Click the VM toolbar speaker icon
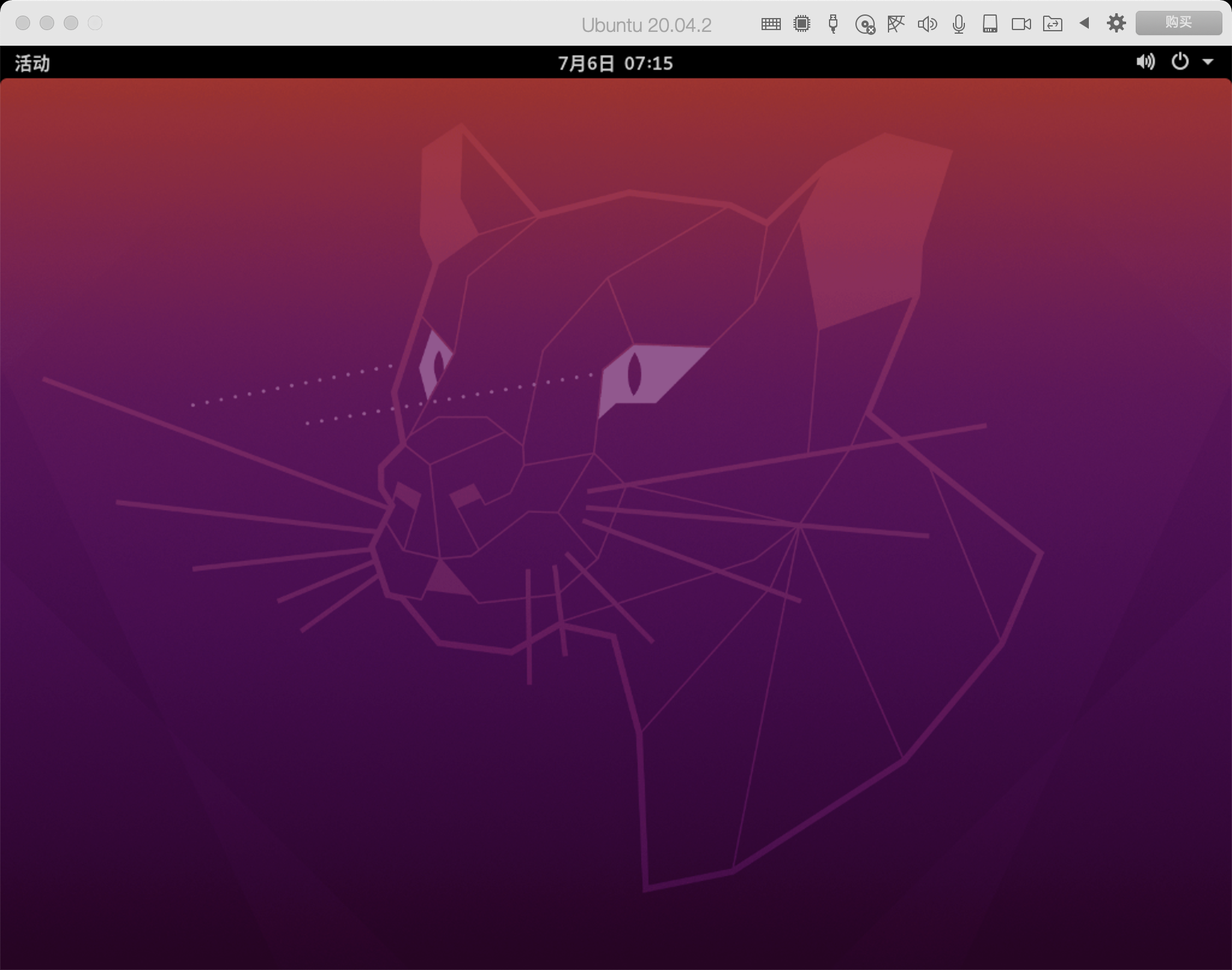 927,24
